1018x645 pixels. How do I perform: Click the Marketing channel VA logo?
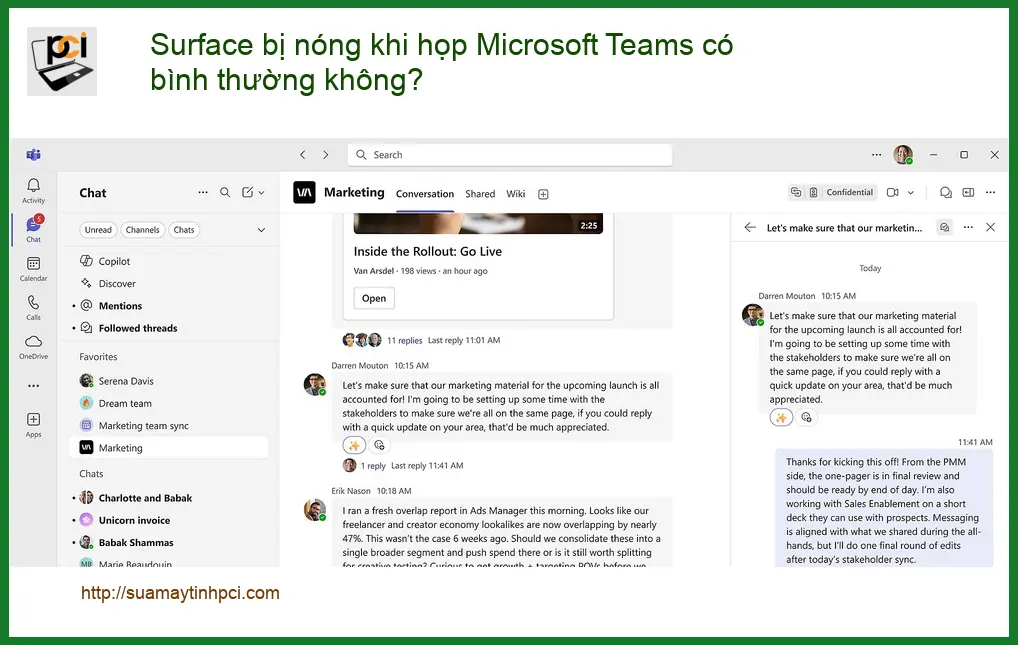(x=304, y=192)
